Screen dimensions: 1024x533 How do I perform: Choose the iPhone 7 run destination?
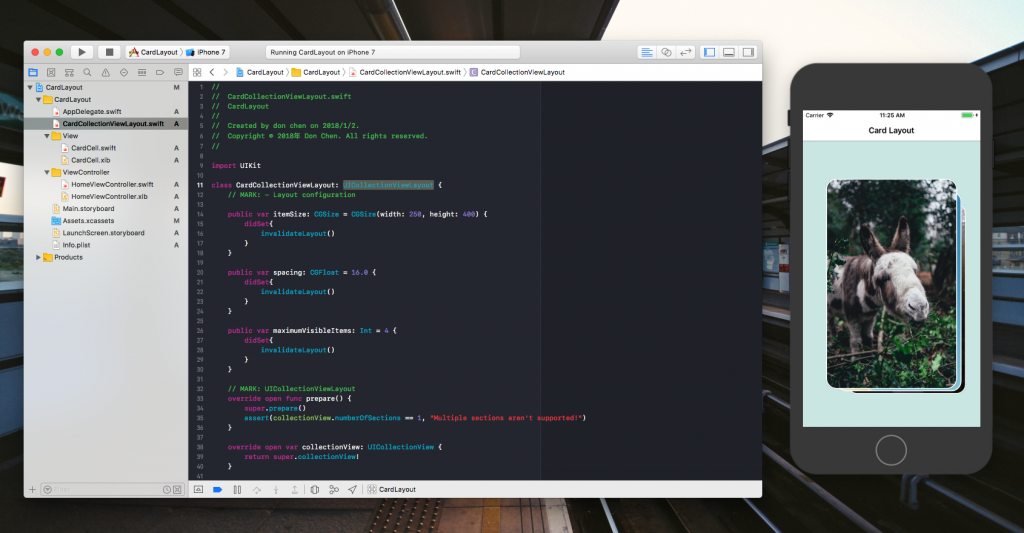(206, 52)
